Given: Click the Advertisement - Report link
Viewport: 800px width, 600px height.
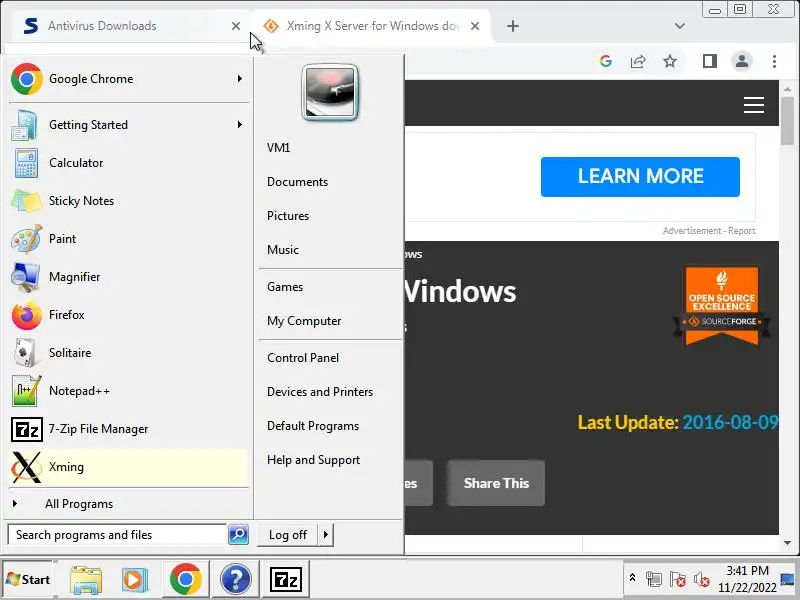Looking at the screenshot, I should [x=709, y=231].
